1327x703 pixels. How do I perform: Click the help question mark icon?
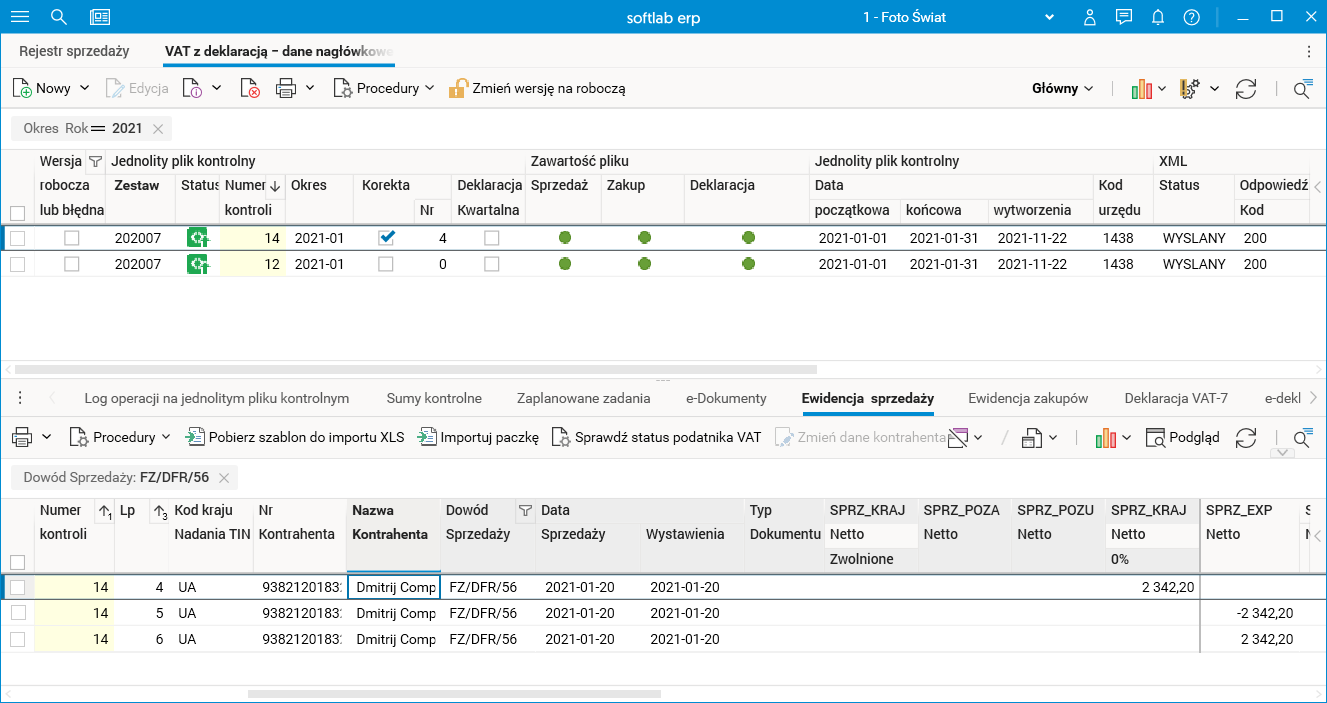(x=1191, y=17)
